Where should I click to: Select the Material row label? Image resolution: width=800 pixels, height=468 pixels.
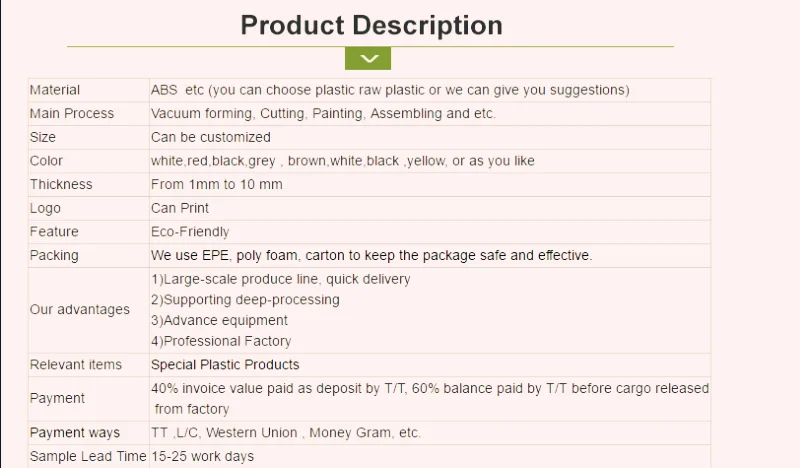(55, 90)
